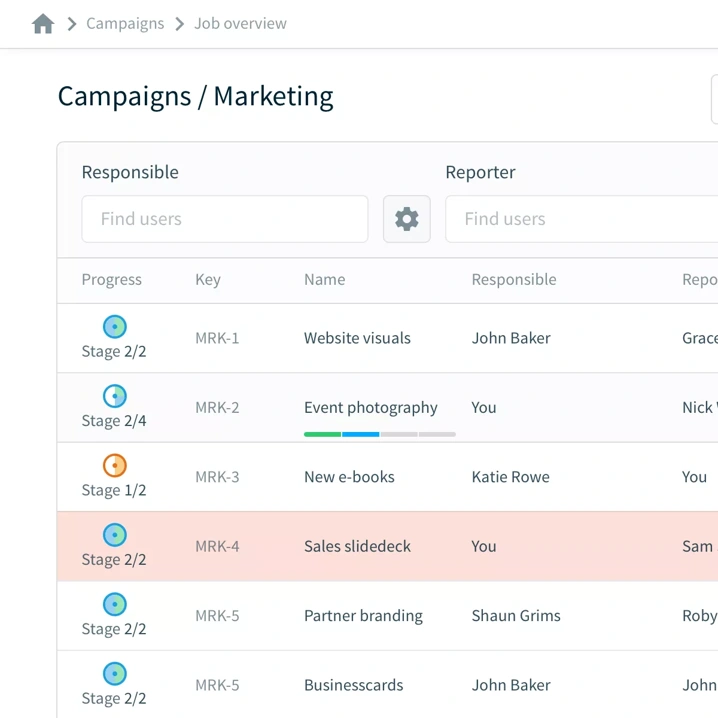Image resolution: width=718 pixels, height=718 pixels.
Task: Click the Event photography stage 2/4 icon
Action: pos(115,396)
